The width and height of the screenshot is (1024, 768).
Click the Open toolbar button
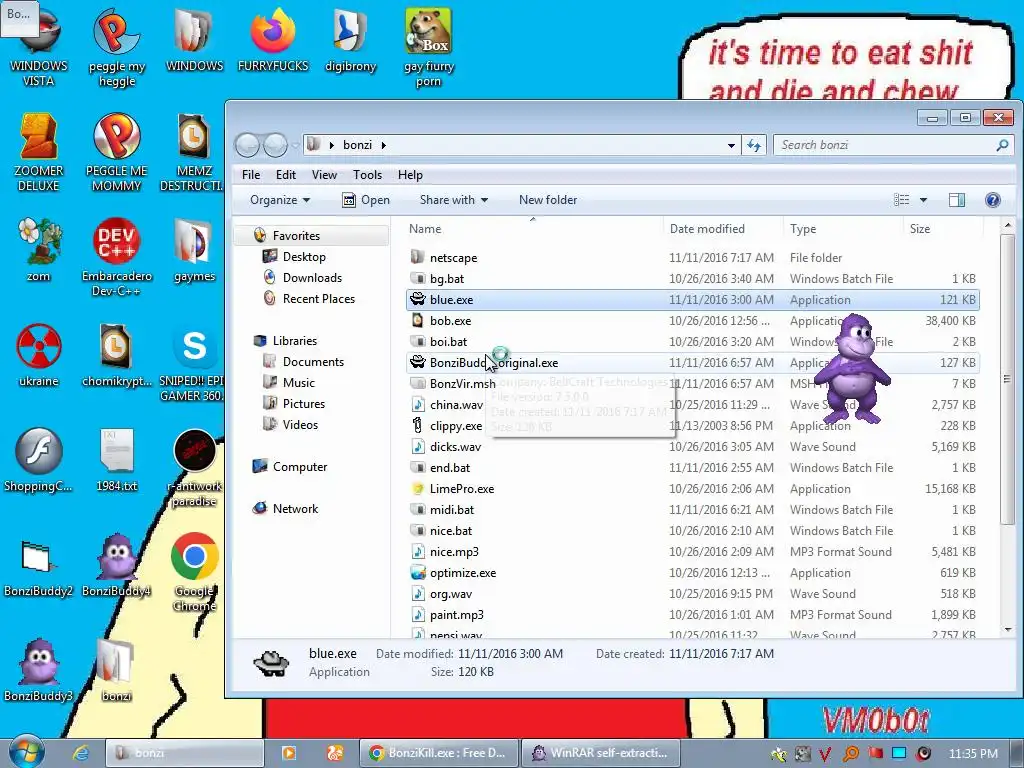point(366,200)
